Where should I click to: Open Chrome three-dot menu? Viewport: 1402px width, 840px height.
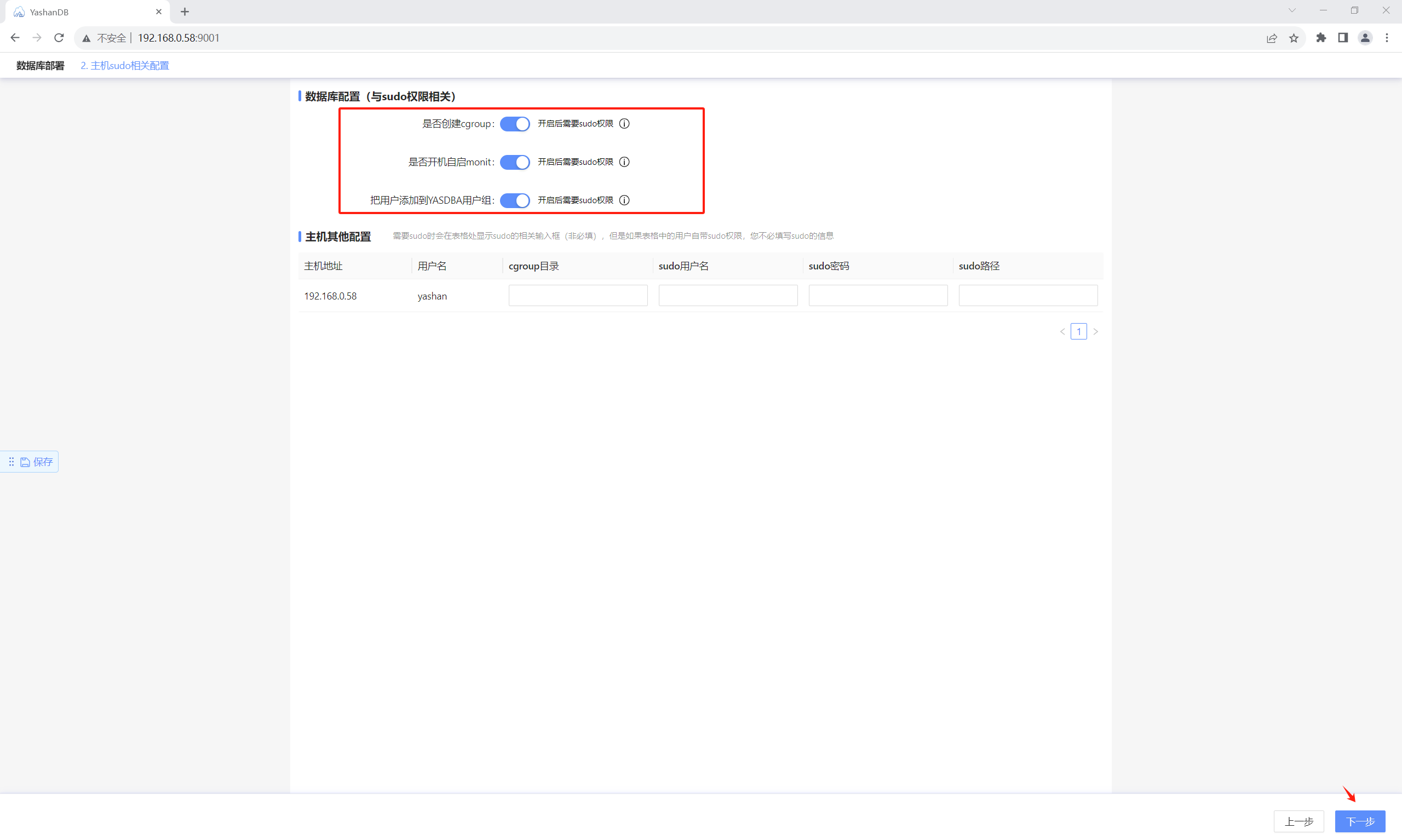(1387, 38)
